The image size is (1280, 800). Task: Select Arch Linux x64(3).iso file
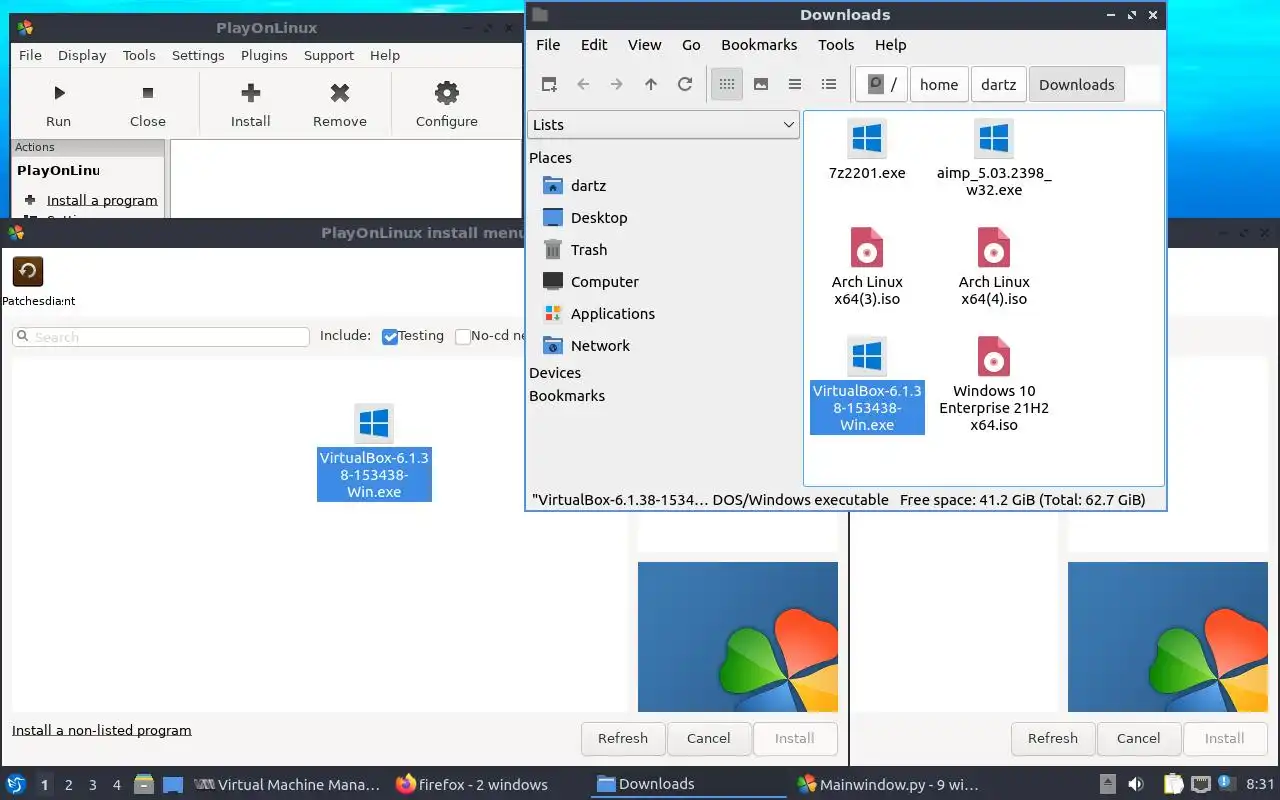point(867,267)
